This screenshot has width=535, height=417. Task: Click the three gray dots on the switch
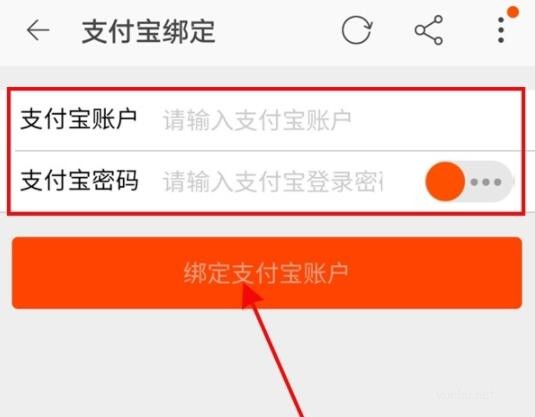486,182
